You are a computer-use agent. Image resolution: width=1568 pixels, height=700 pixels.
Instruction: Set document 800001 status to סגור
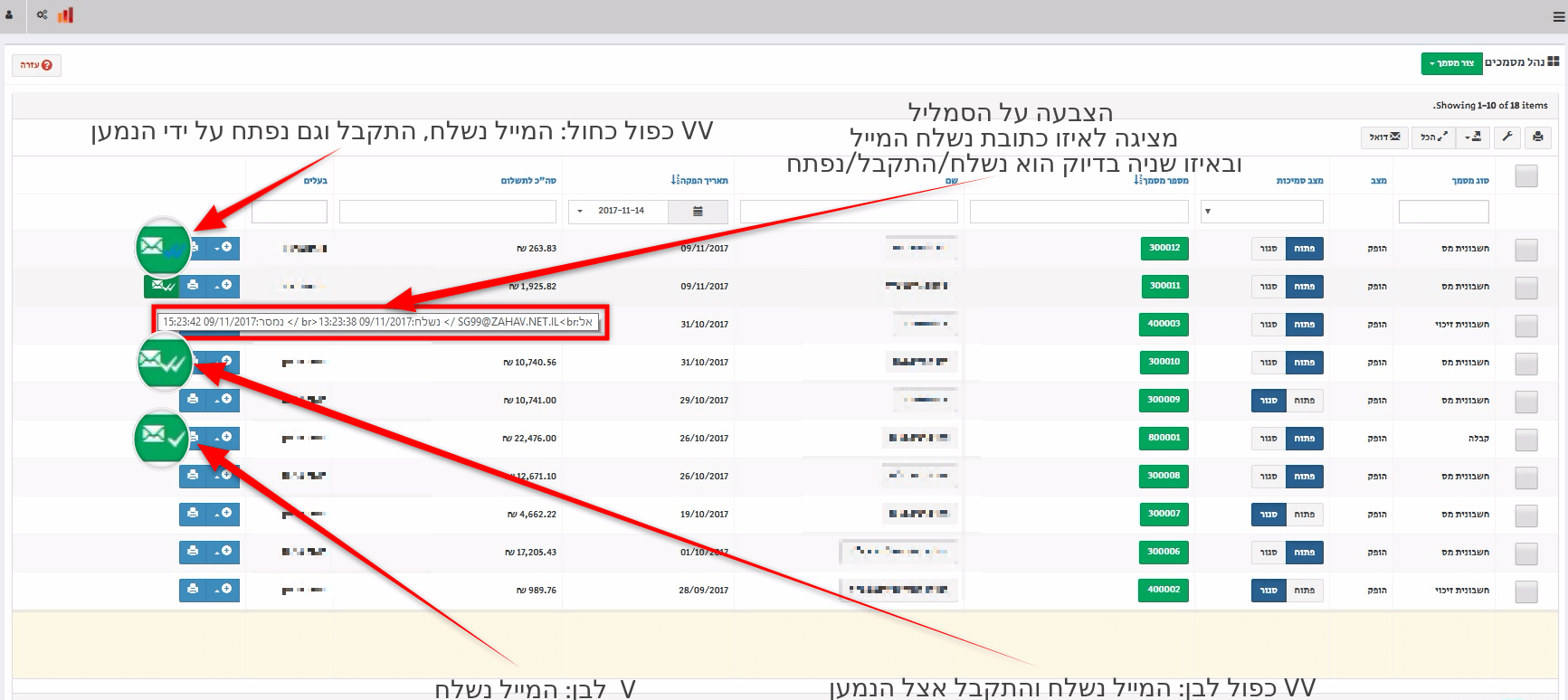coord(1269,439)
